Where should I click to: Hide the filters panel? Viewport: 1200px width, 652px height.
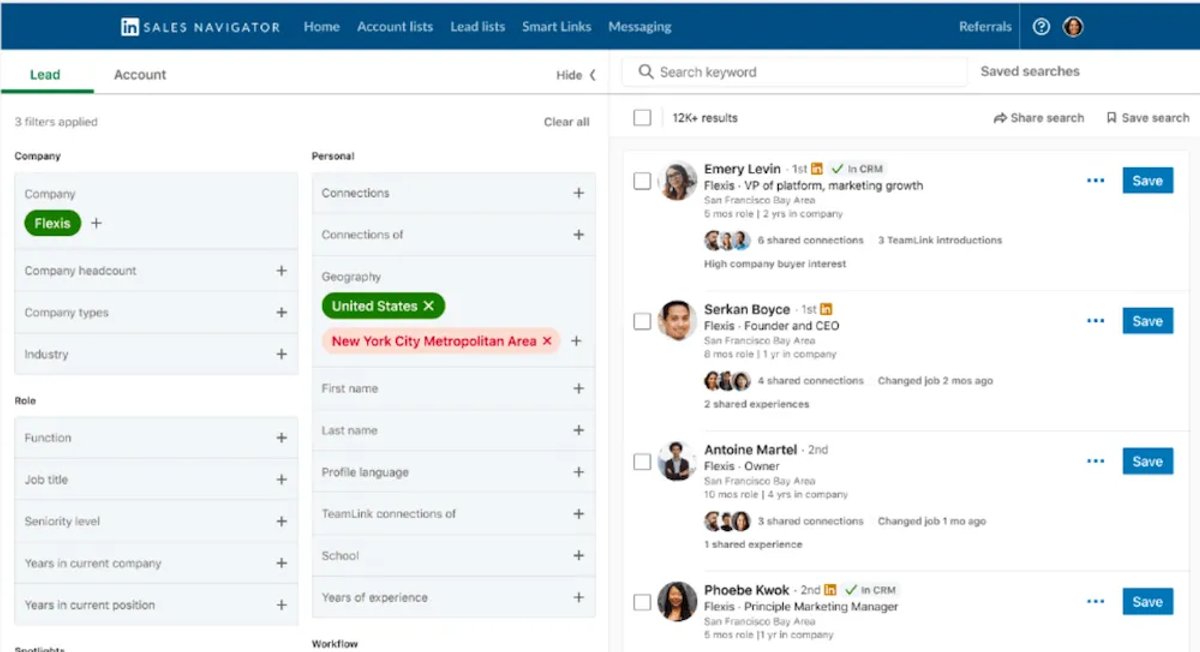pos(576,75)
